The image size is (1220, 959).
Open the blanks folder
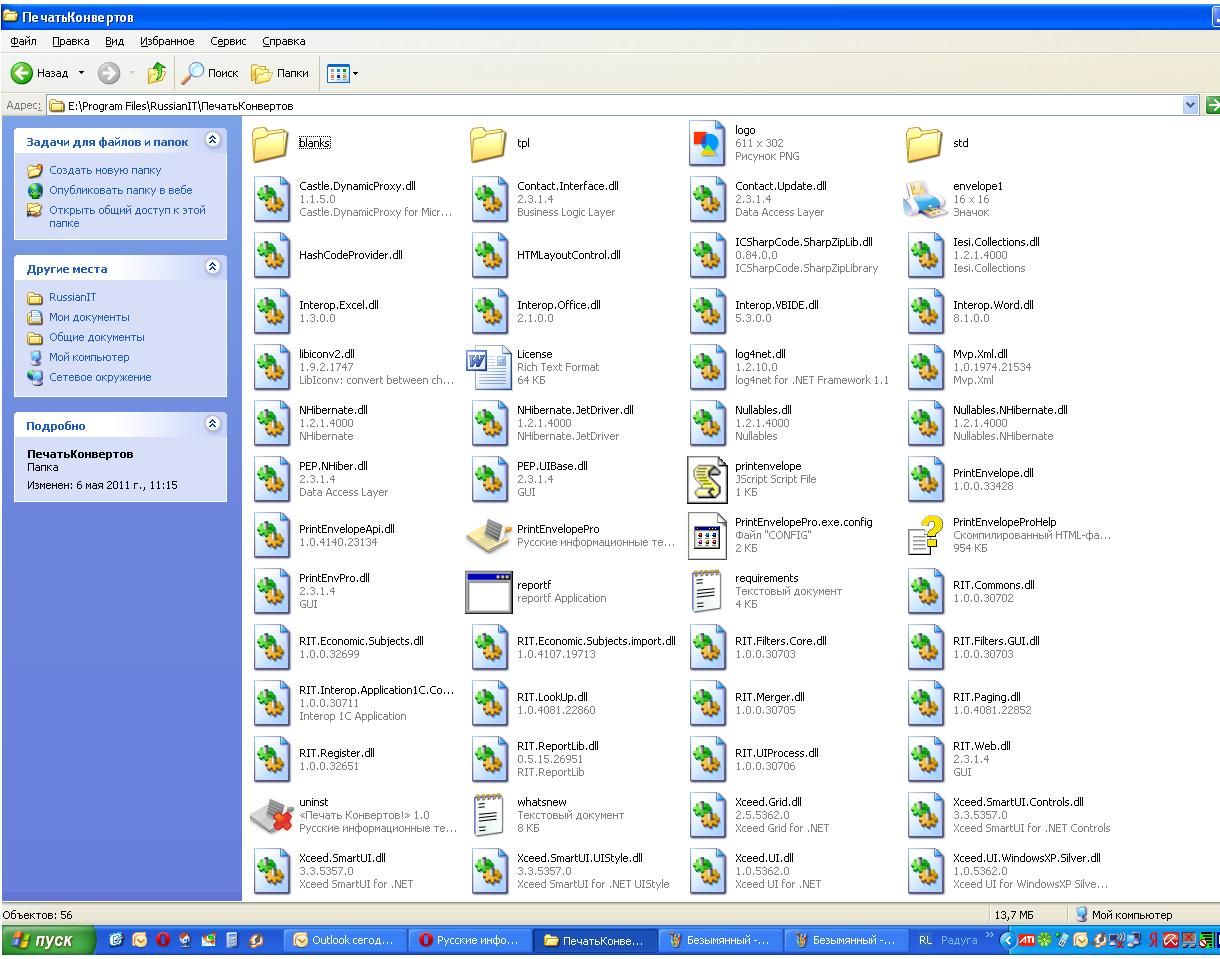pyautogui.click(x=271, y=144)
